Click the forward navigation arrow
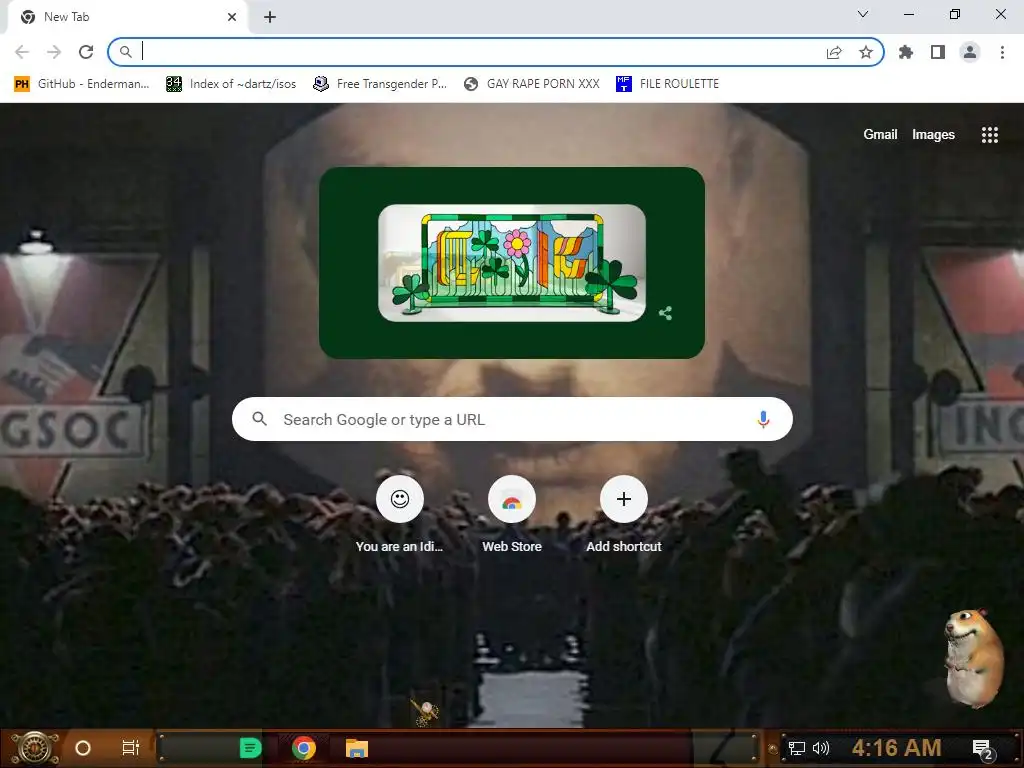 tap(54, 52)
